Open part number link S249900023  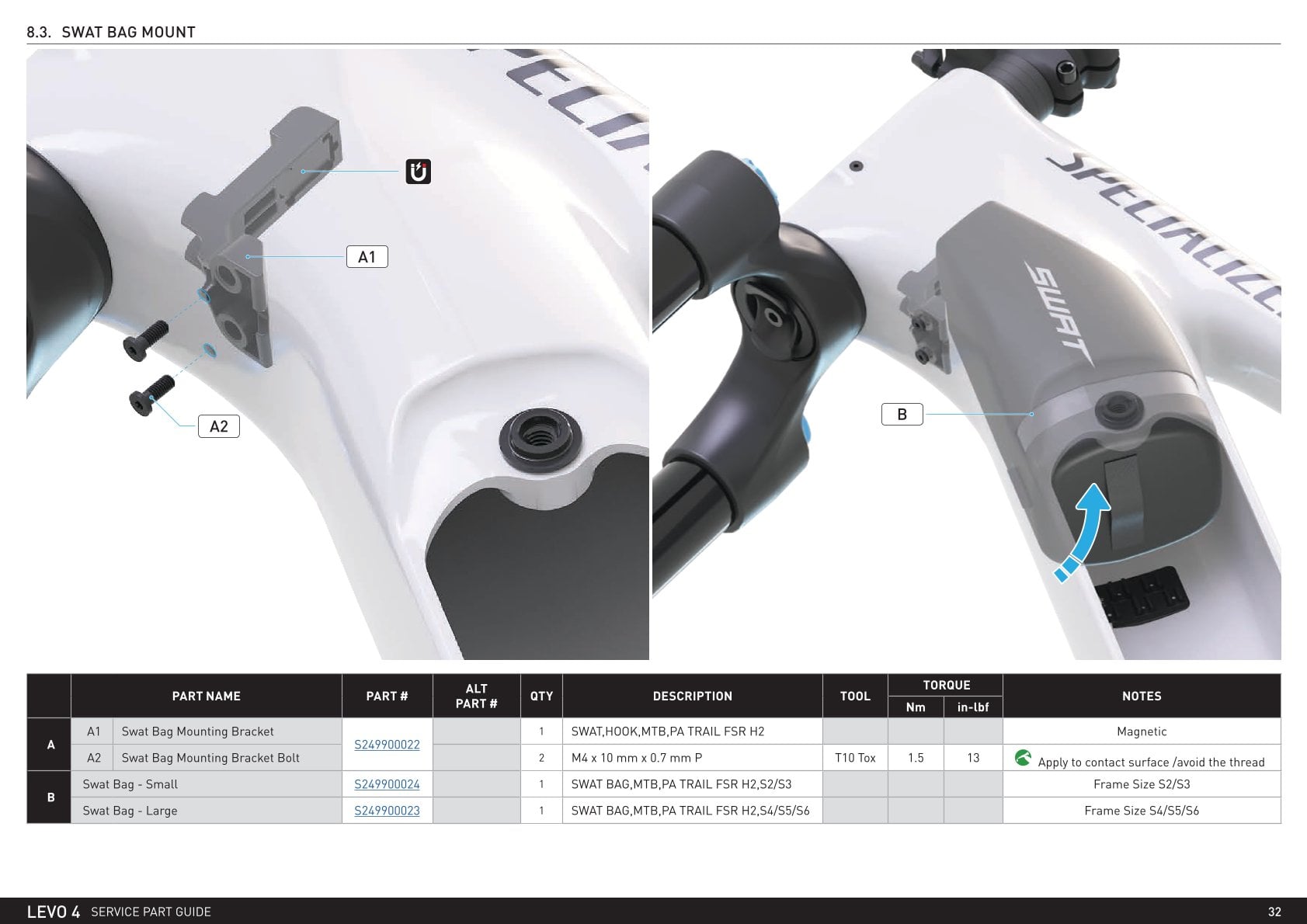coord(387,811)
